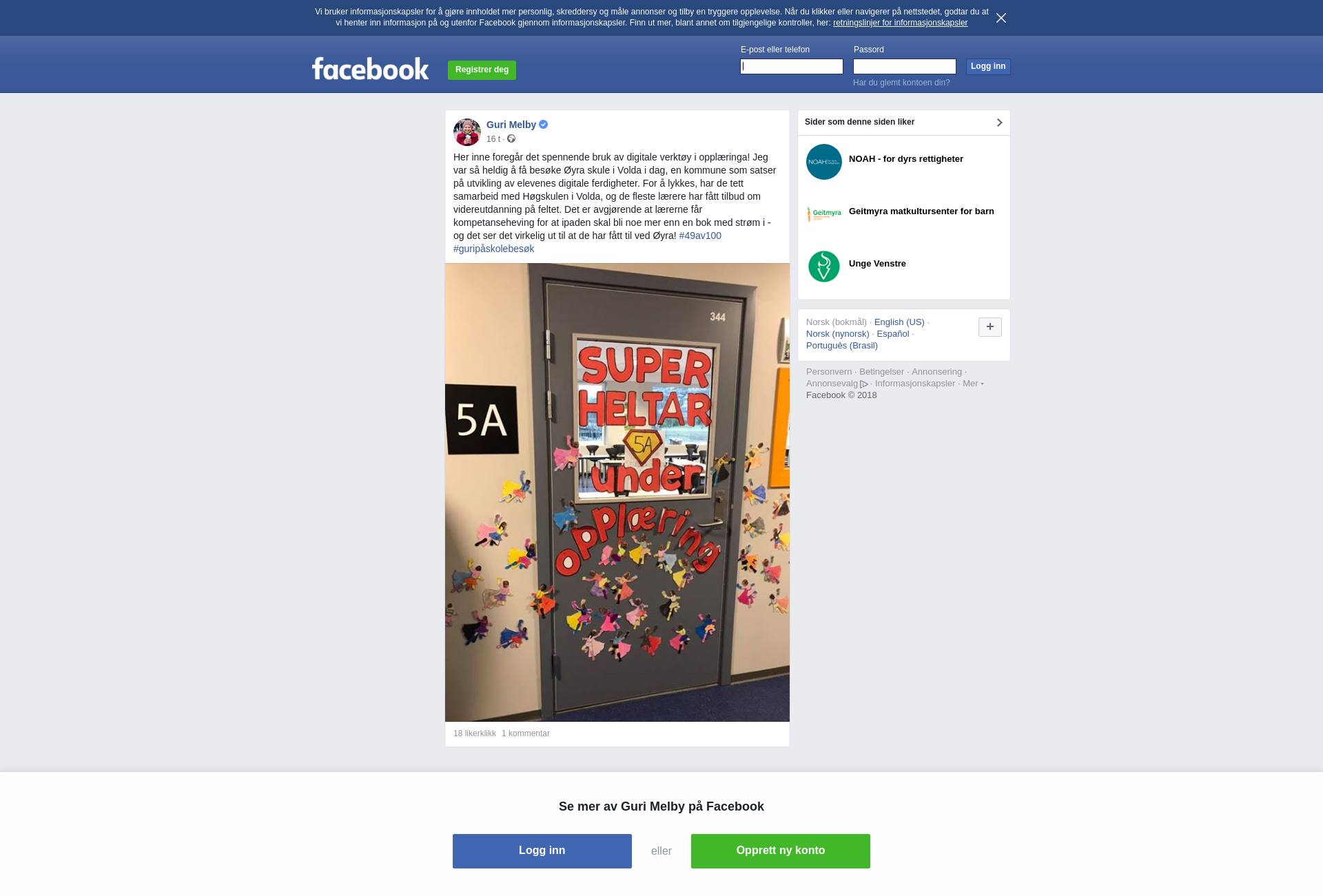Open the NOAH page logo

tap(824, 162)
